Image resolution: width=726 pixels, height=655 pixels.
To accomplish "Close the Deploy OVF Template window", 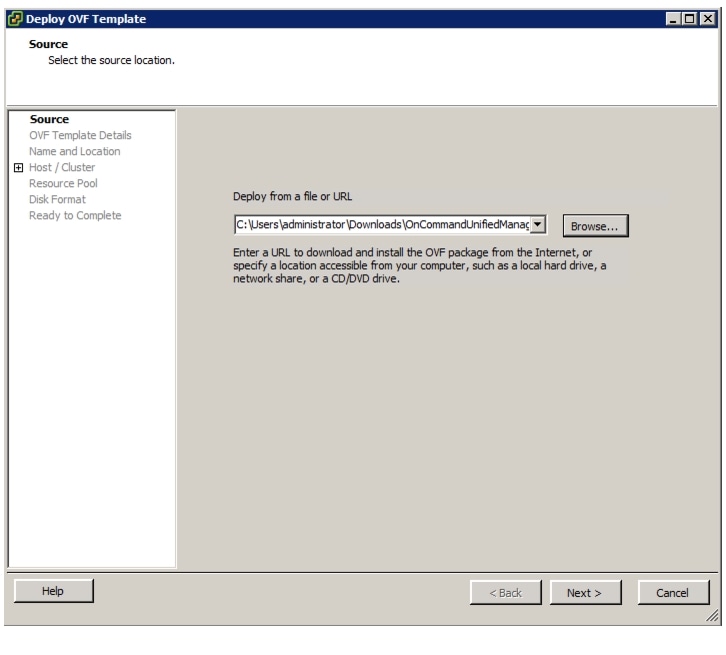I will 707,19.
